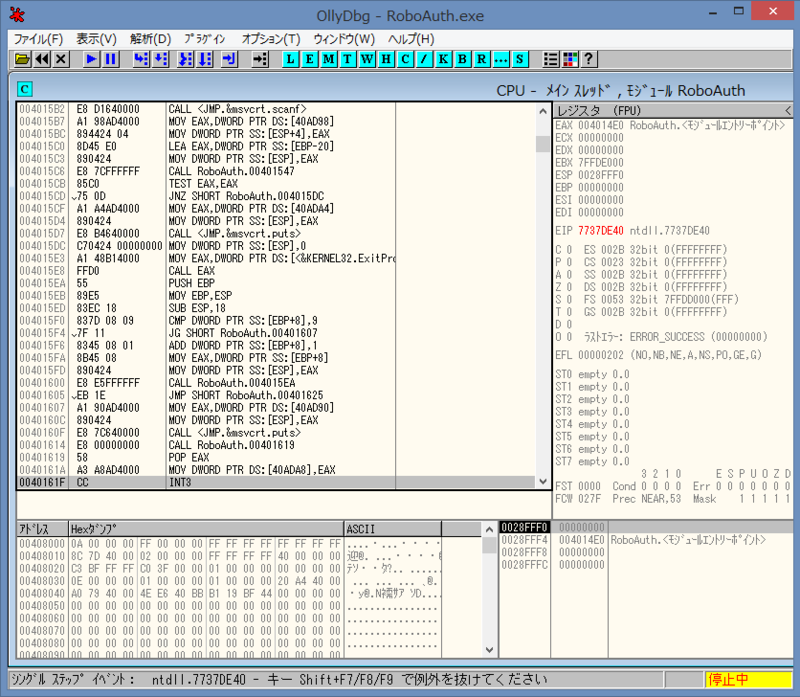Image resolution: width=800 pixels, height=697 pixels.
Task: Select the CALL RoboAuth.00401547 line
Action: [x=276, y=171]
